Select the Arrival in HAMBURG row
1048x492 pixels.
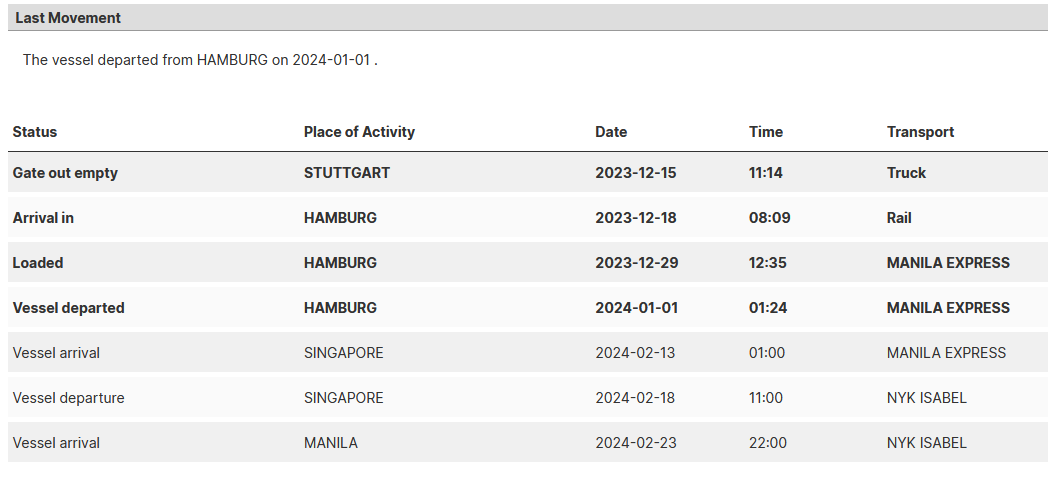click(x=528, y=217)
